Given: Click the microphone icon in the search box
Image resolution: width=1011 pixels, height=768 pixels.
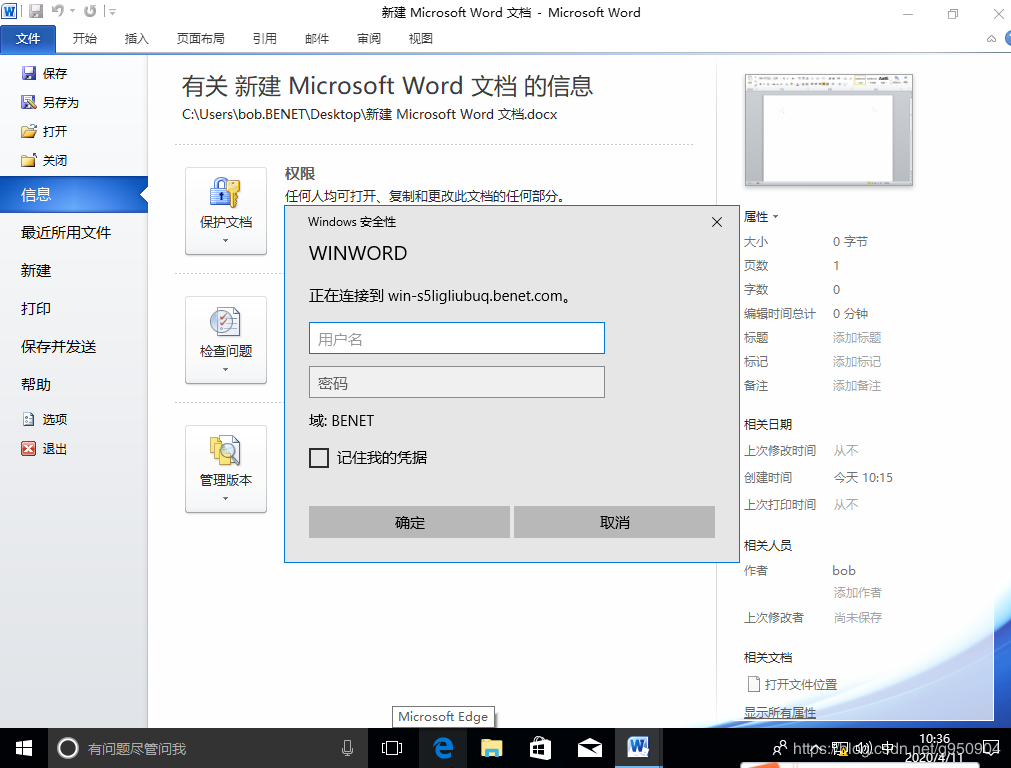Looking at the screenshot, I should (348, 748).
